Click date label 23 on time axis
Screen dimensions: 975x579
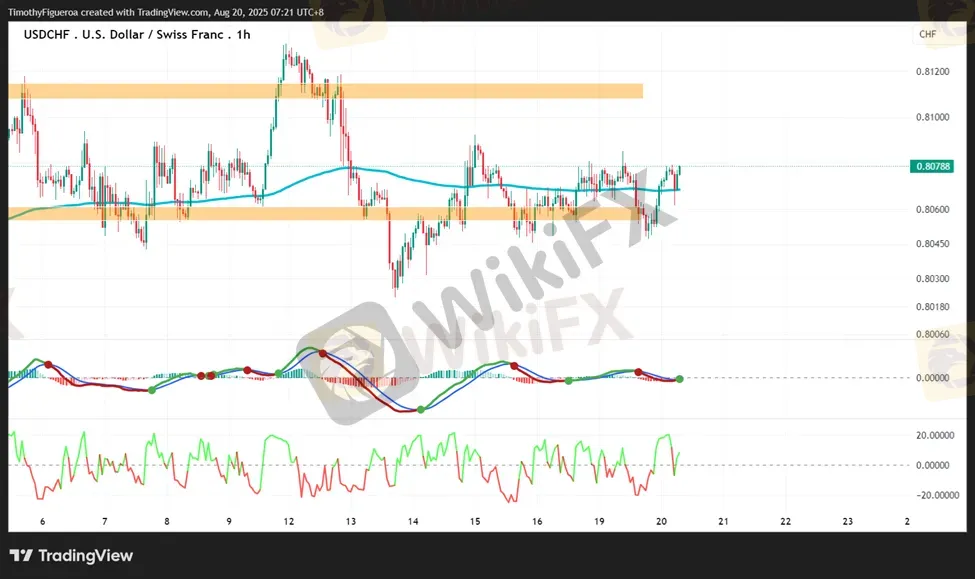(847, 522)
